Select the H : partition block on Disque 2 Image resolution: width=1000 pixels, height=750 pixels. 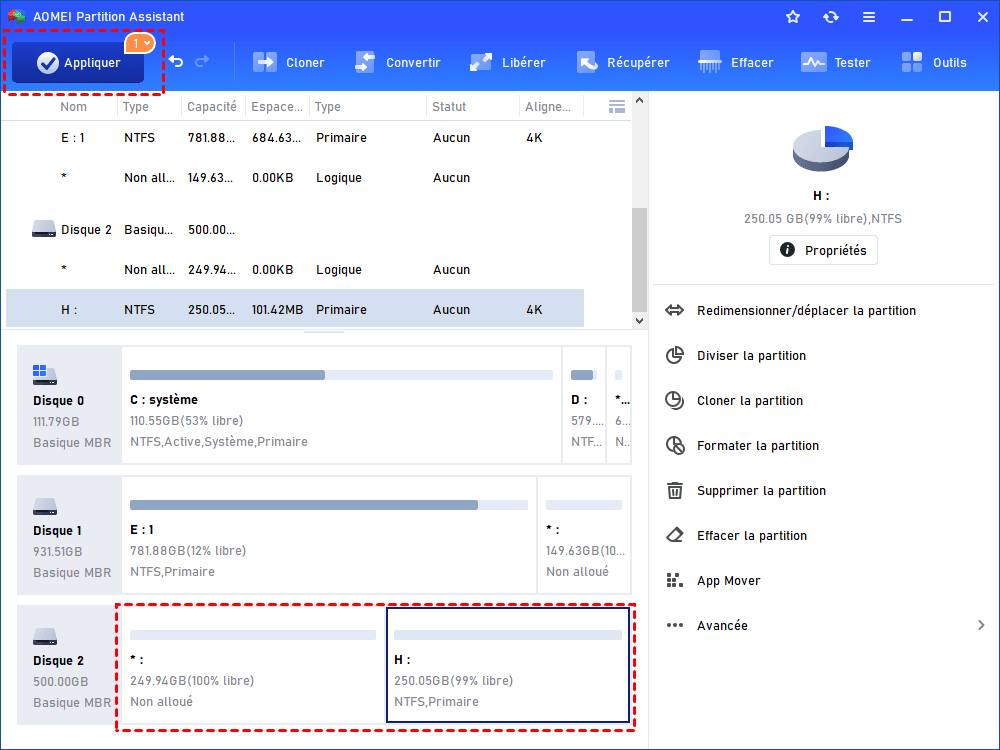click(508, 665)
